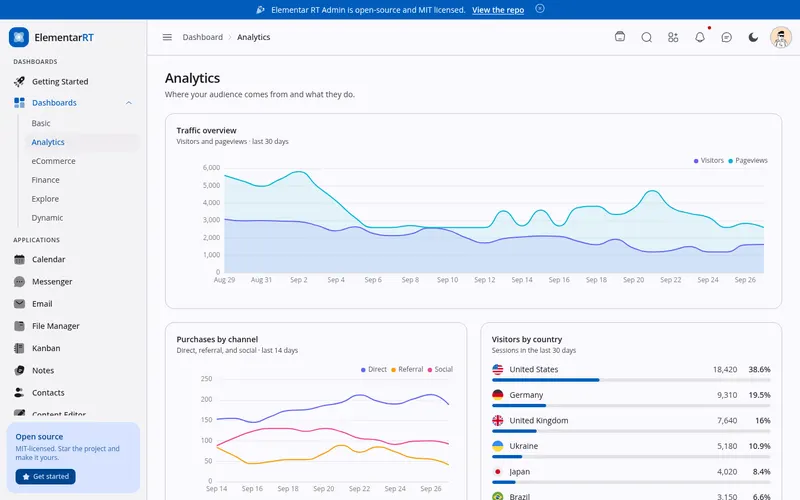Open the chat messages icon in the header
This screenshot has height=500, width=800.
727,37
